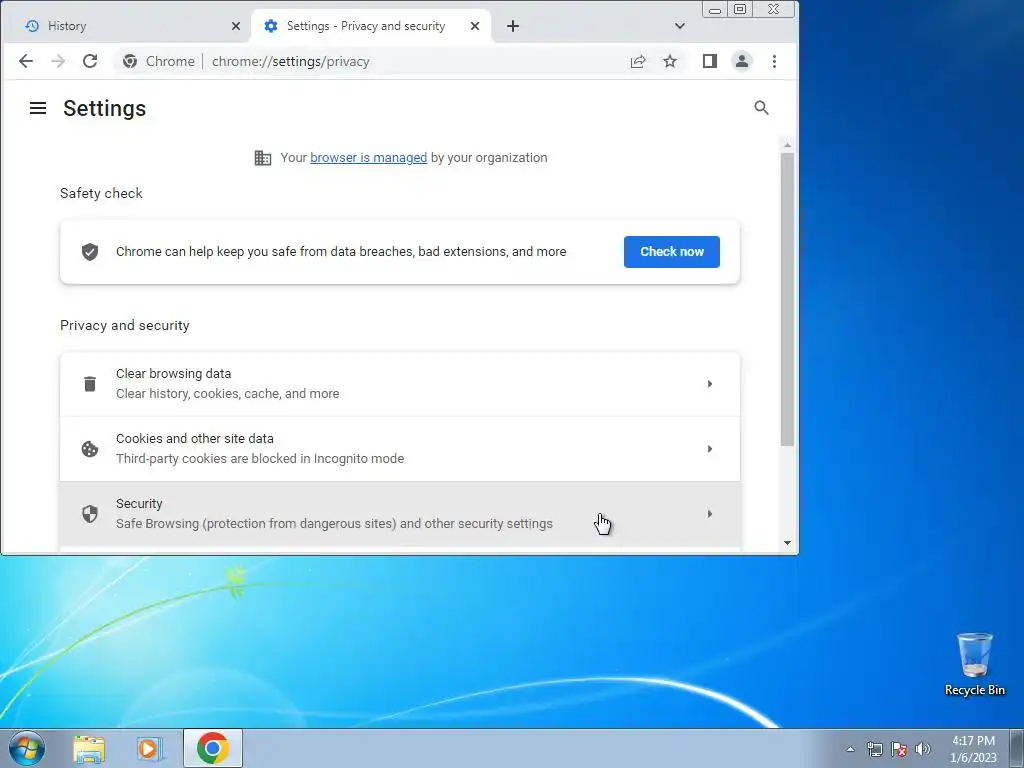Click the network tray icon
Screen dimensions: 1024x768
point(874,750)
